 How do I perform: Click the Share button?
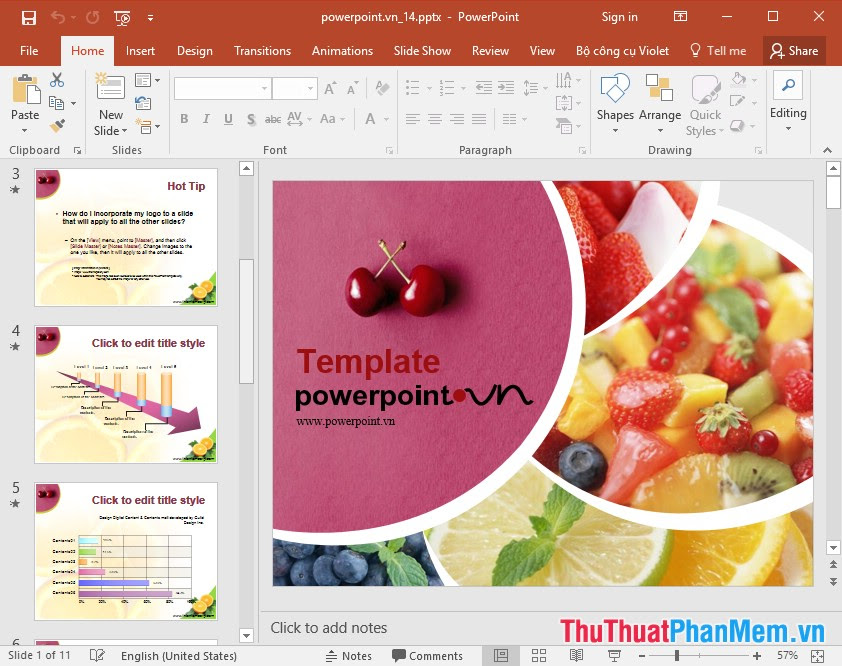(x=794, y=51)
